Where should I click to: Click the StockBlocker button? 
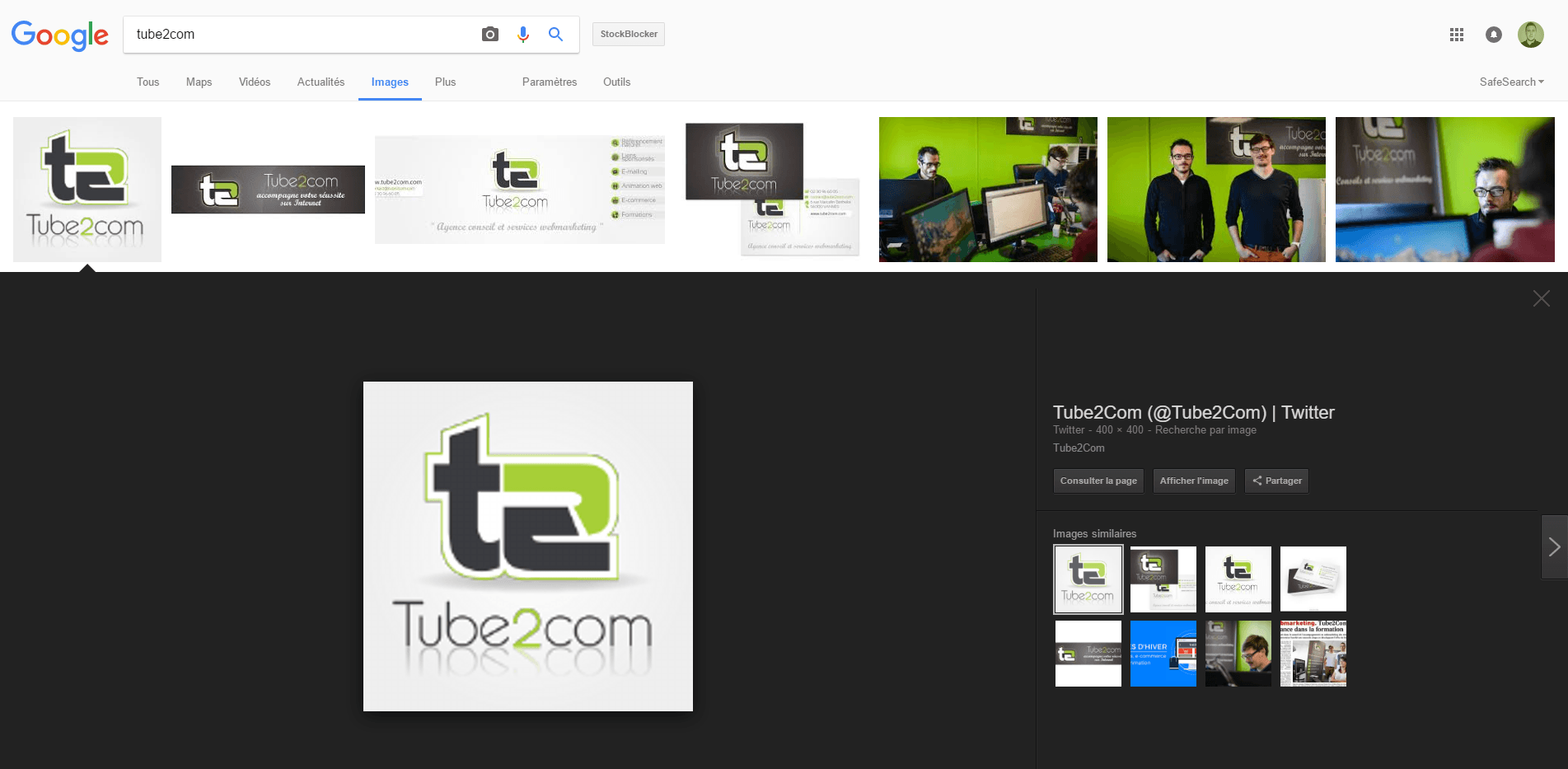click(x=629, y=34)
